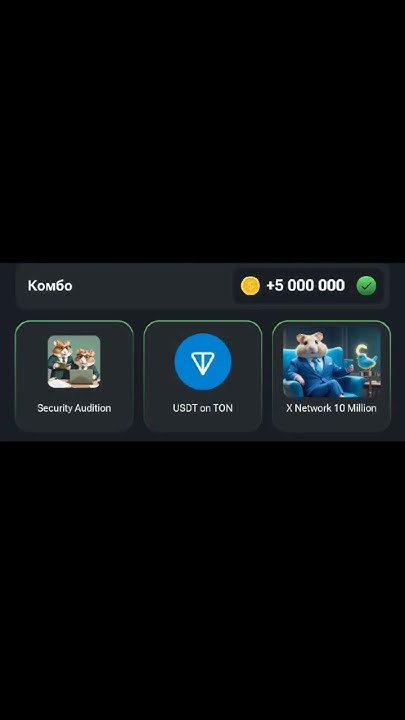The width and height of the screenshot is (405, 720).
Task: Open the blue-suit hamster picture
Action: pos(332,362)
